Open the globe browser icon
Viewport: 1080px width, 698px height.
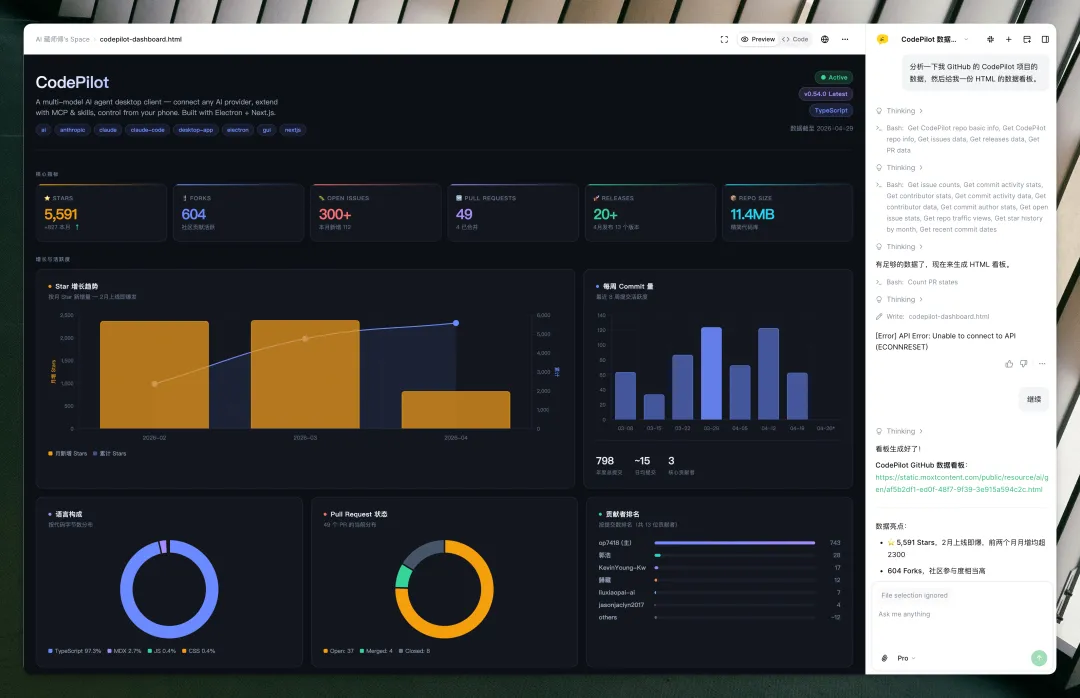tap(824, 39)
